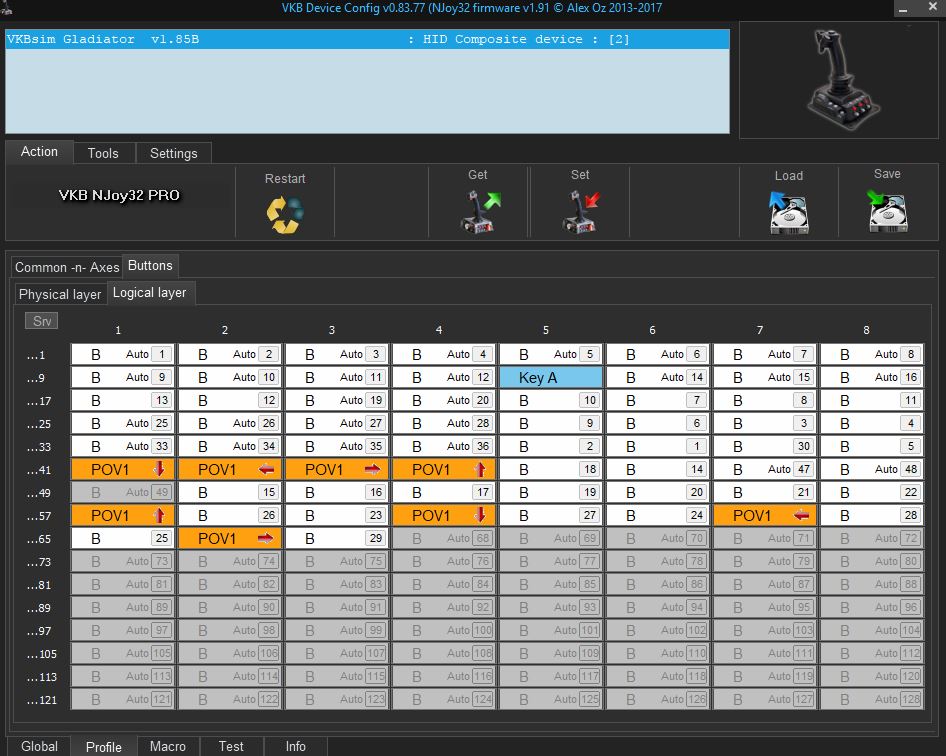Select POV1 up arrow cell in row 57
The height and width of the screenshot is (756, 946).
click(123, 515)
